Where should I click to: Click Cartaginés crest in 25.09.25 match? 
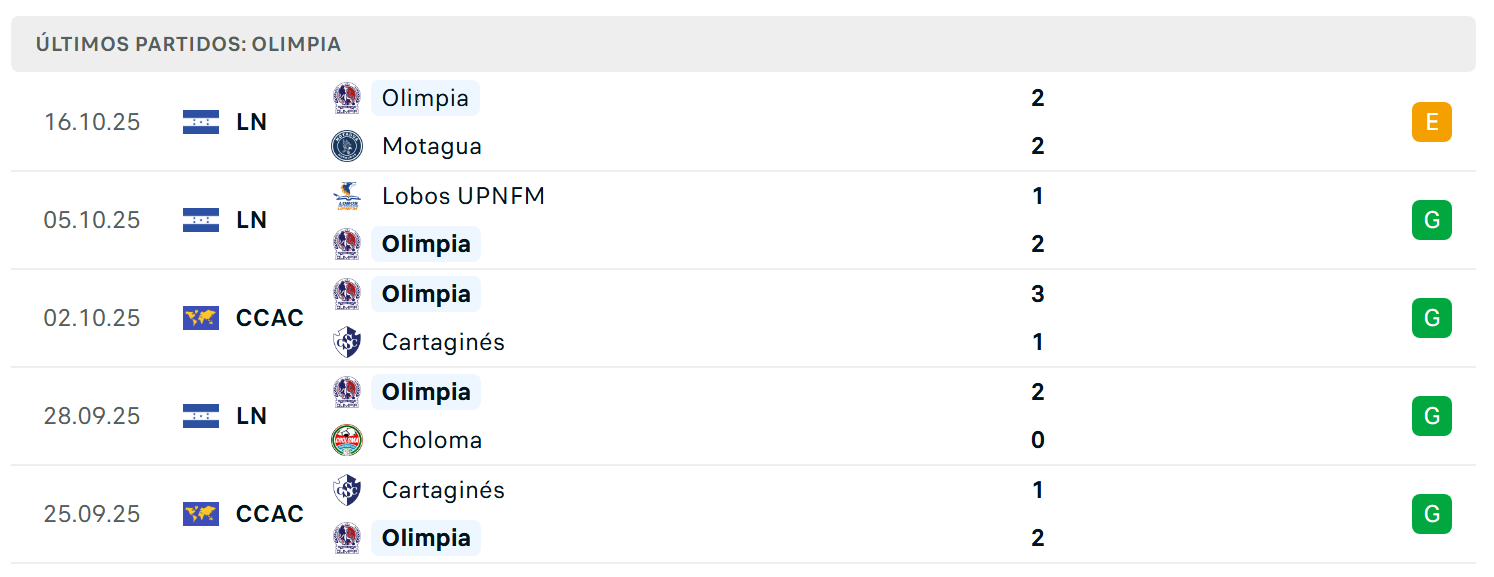(347, 490)
